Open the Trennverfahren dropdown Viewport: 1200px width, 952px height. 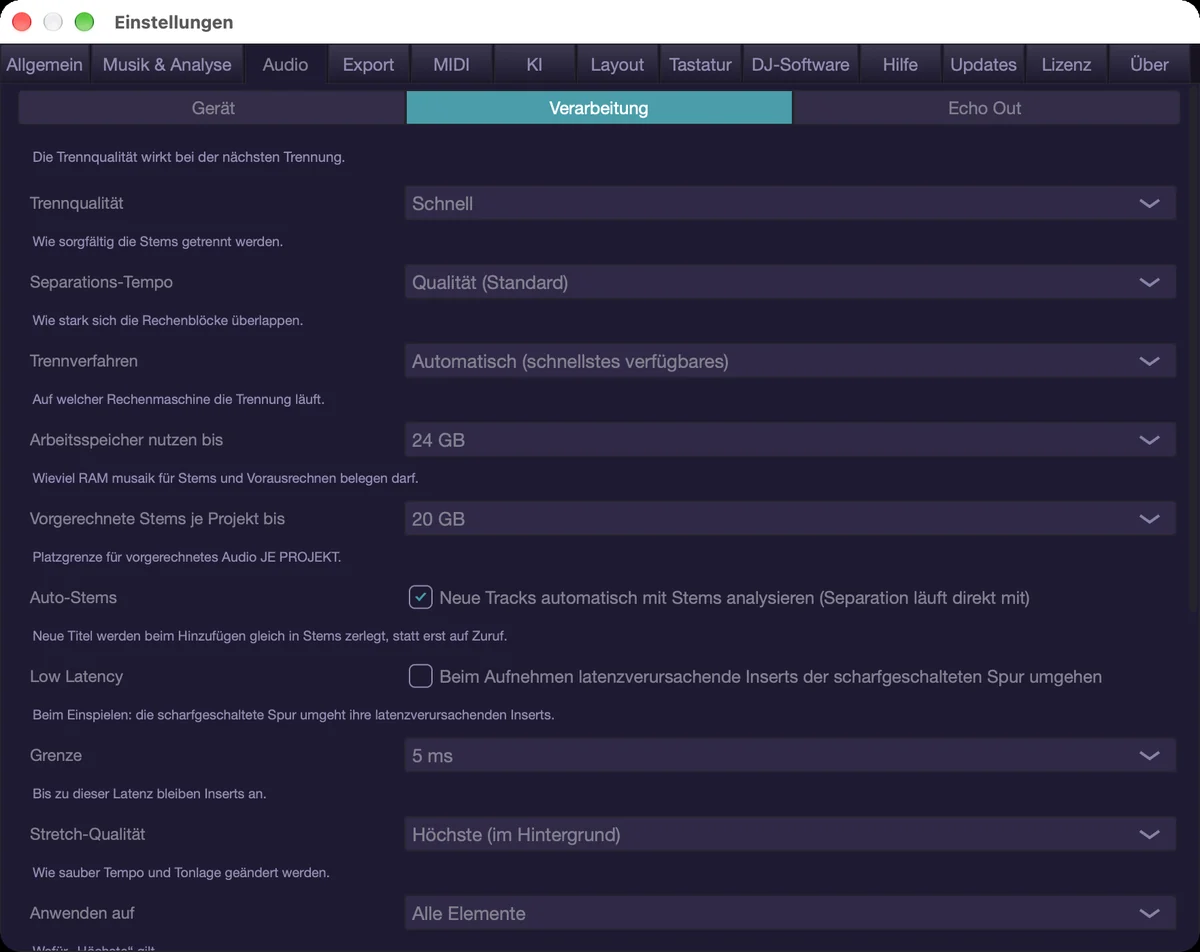tap(790, 361)
